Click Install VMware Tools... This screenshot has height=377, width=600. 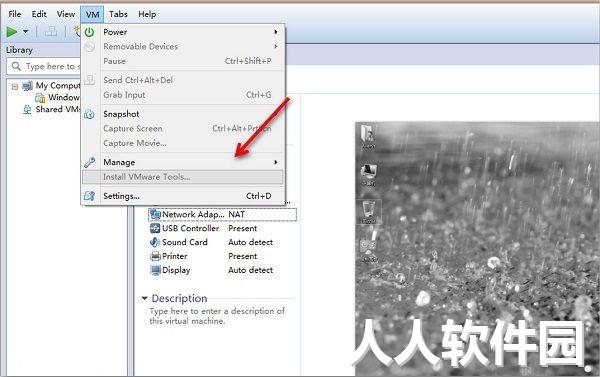(183, 177)
